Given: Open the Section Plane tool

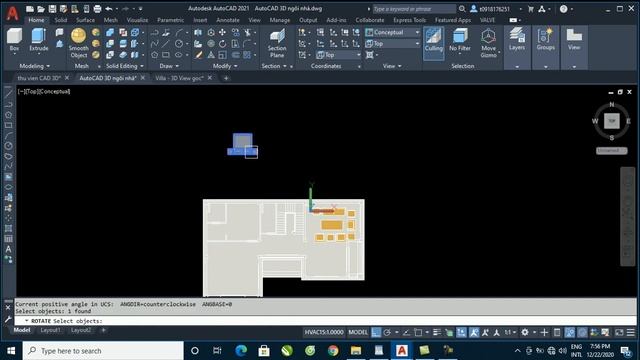Looking at the screenshot, I should click(x=277, y=43).
